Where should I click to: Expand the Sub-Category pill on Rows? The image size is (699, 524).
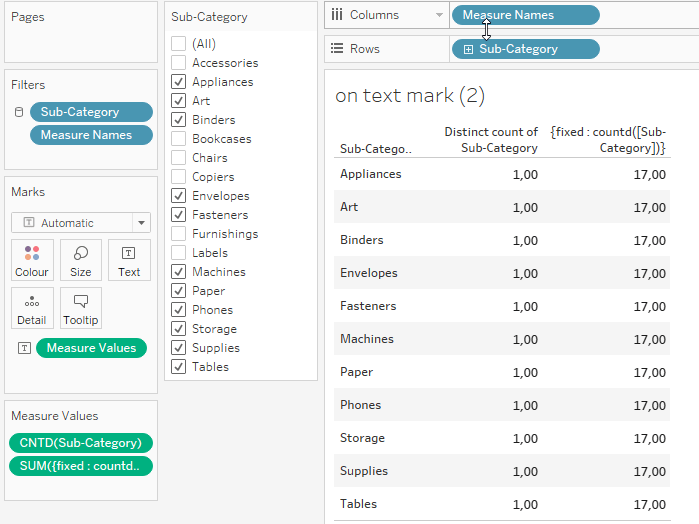pyautogui.click(x=468, y=49)
